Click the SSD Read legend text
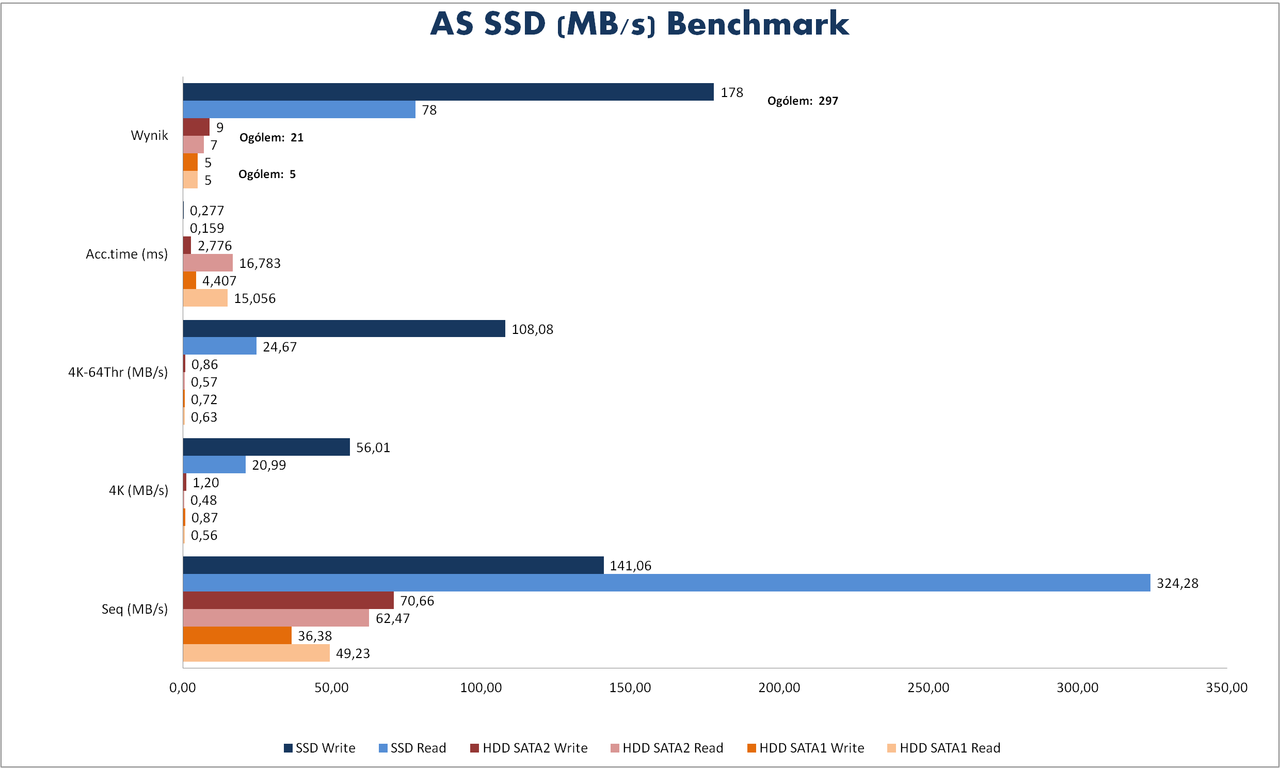The width and height of the screenshot is (1280, 768). 418,748
